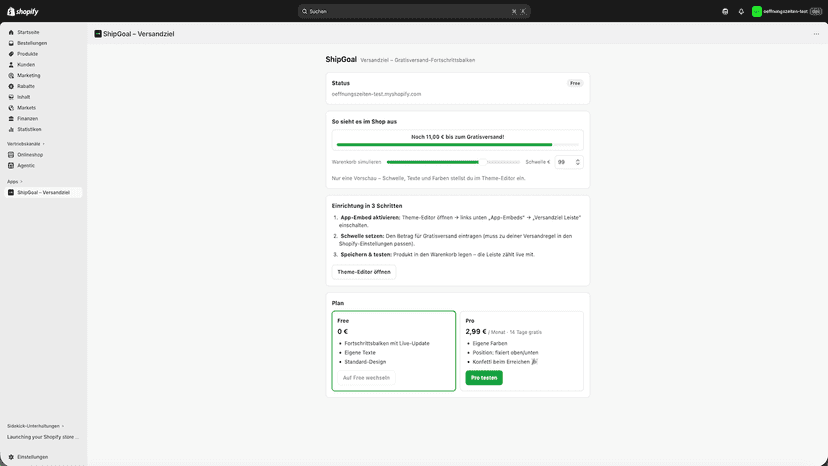
Task: Expand Sidekick-Unterhaltungen section
Action: [35, 426]
